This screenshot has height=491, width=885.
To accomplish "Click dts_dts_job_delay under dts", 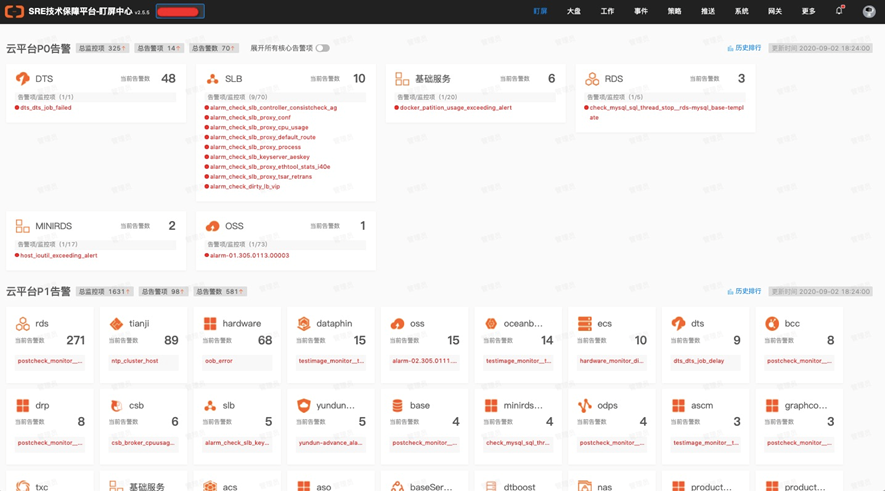I will [x=698, y=361].
